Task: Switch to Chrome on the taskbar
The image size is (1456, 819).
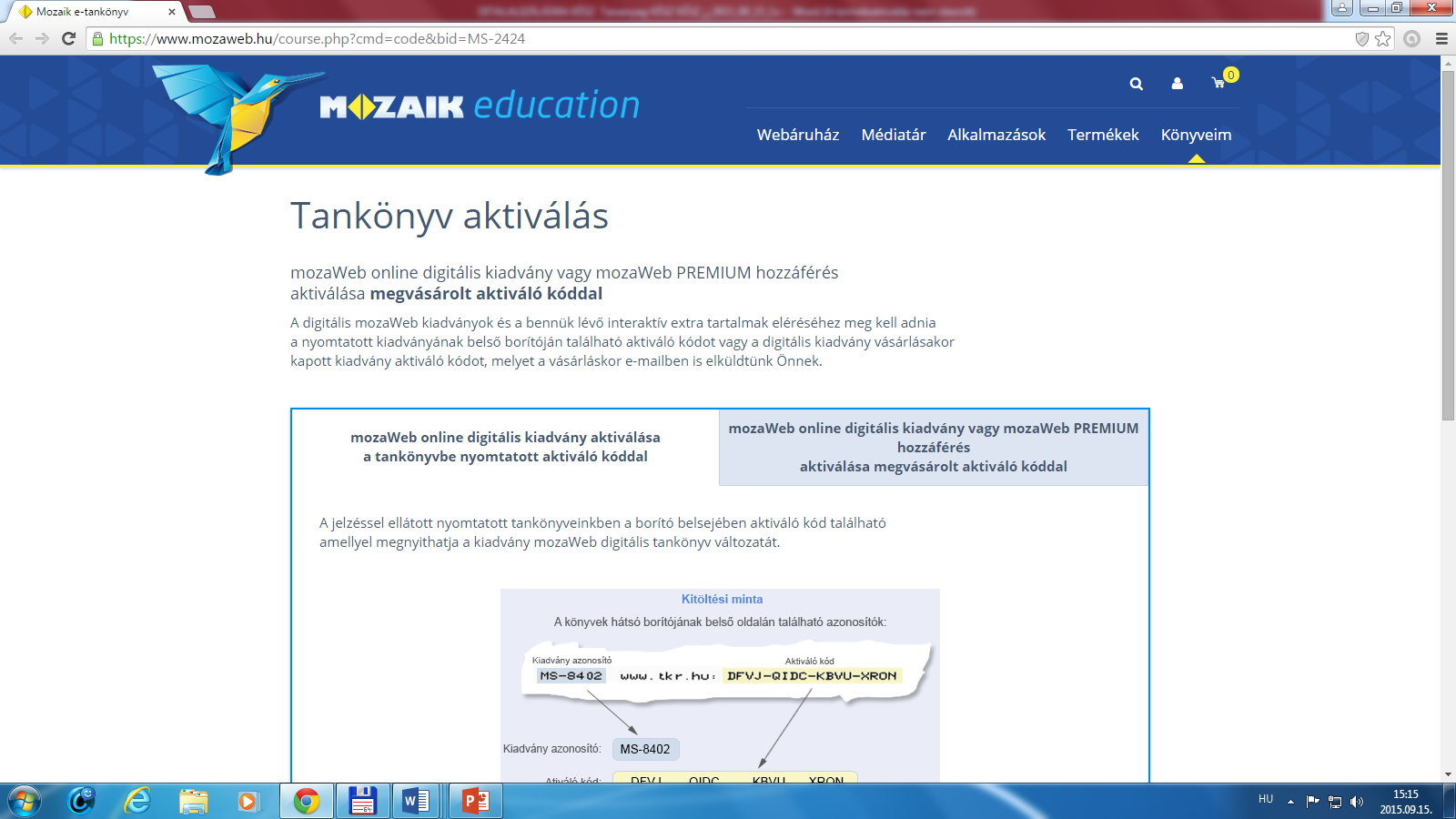Action: (307, 801)
